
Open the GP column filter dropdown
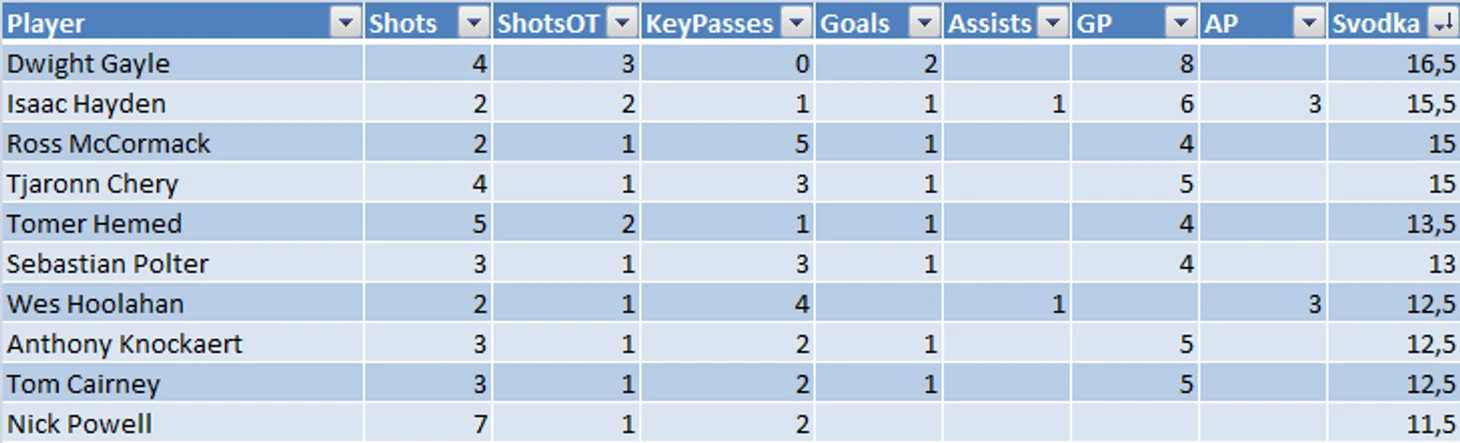click(1181, 23)
